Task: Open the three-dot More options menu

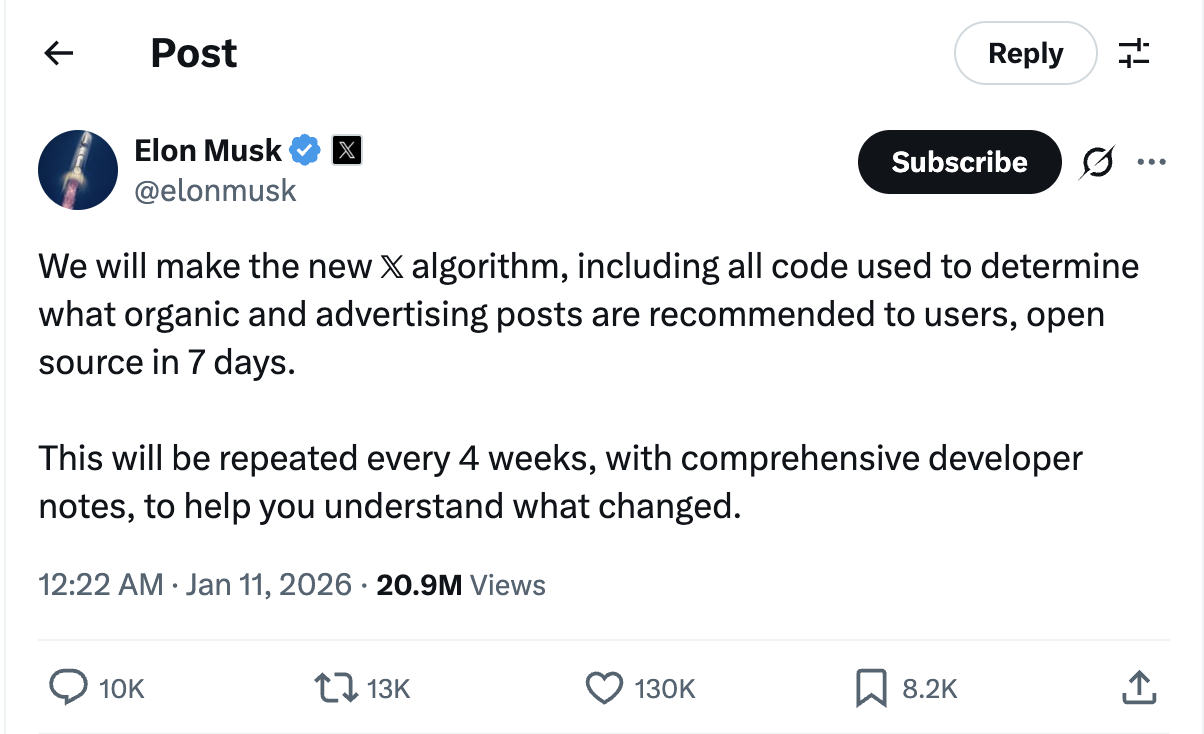Action: 1152,162
